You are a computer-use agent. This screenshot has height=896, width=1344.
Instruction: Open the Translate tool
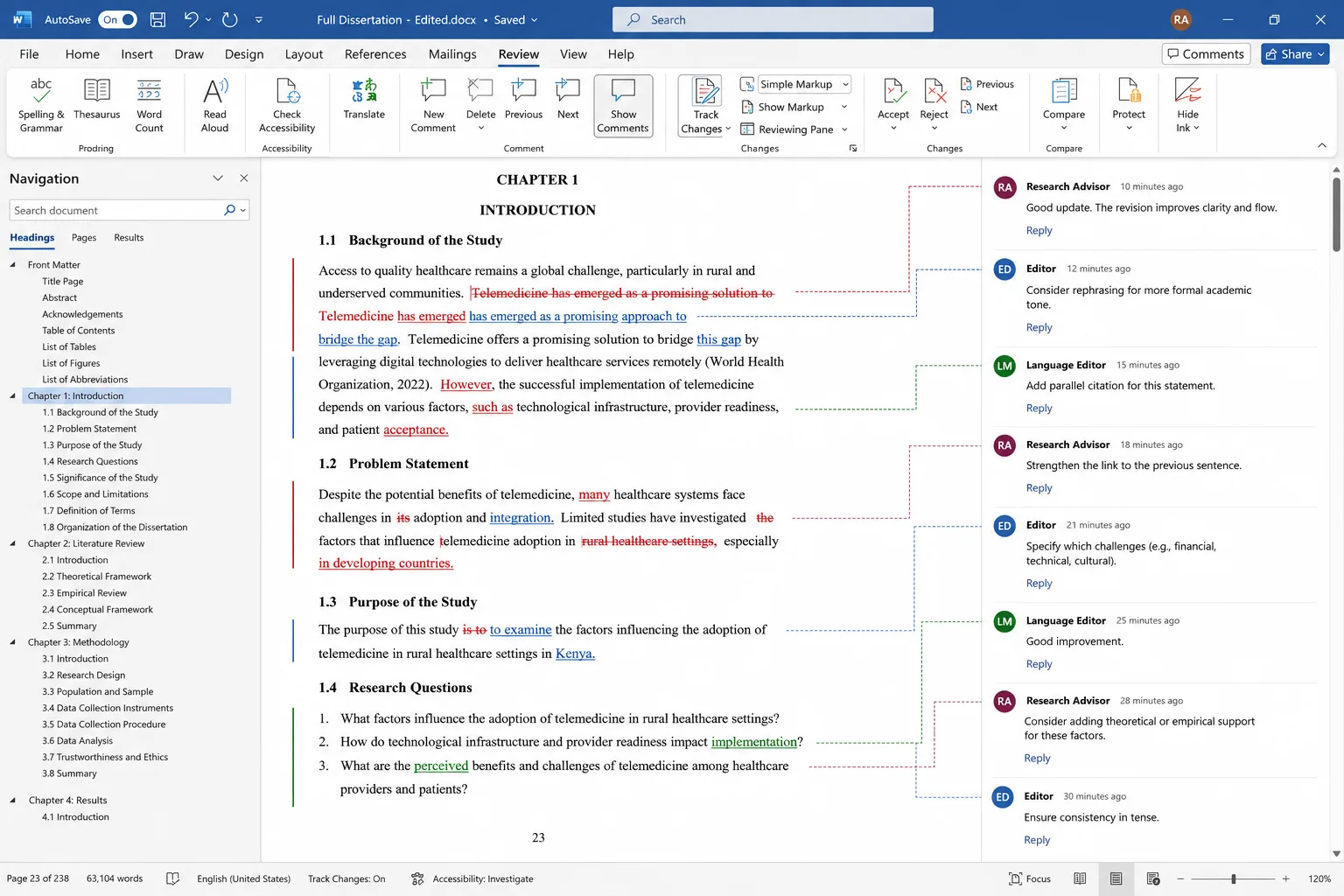coord(364,100)
